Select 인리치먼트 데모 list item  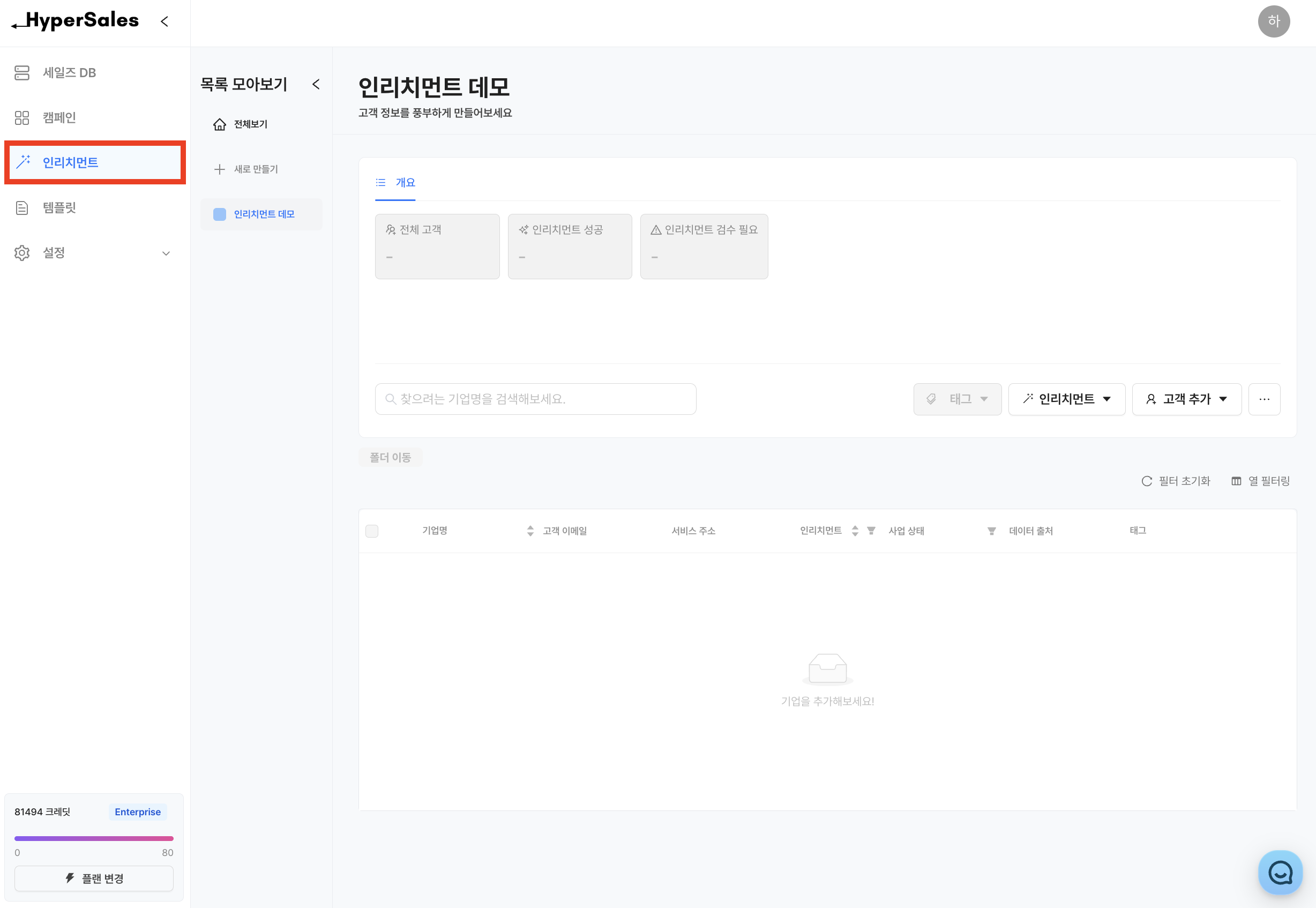[261, 214]
